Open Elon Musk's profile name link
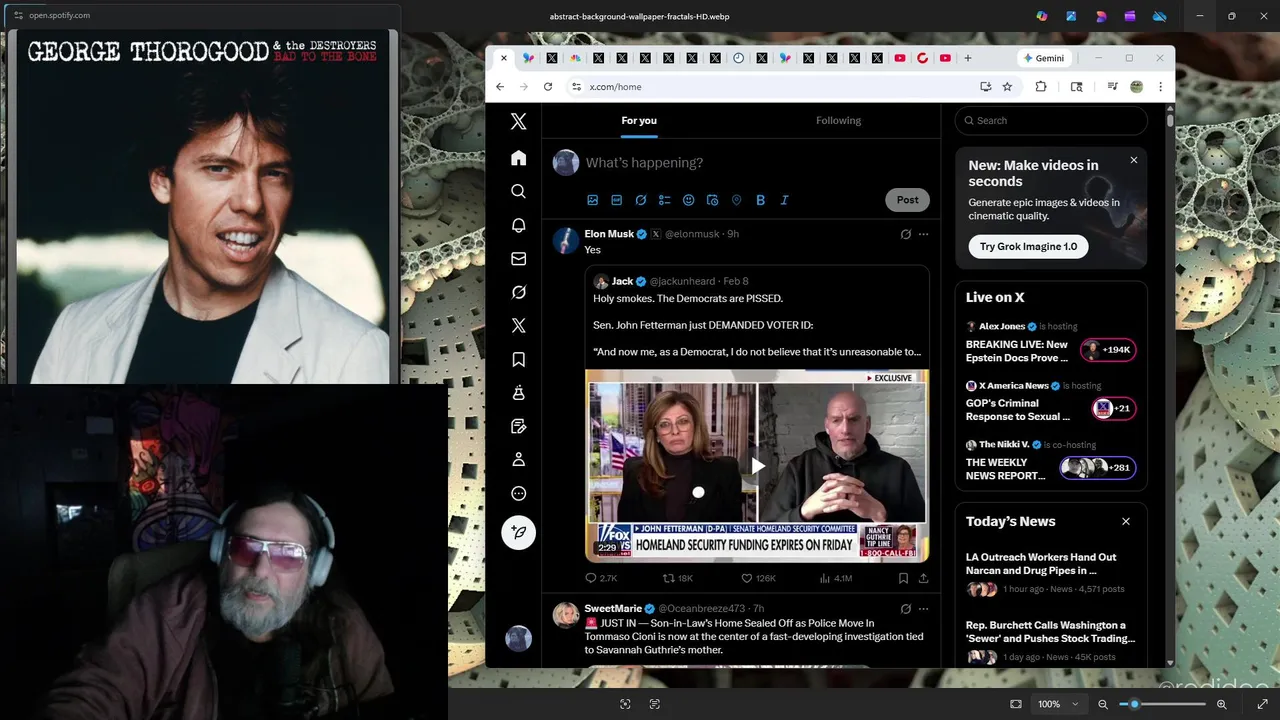1280x720 pixels. point(609,234)
